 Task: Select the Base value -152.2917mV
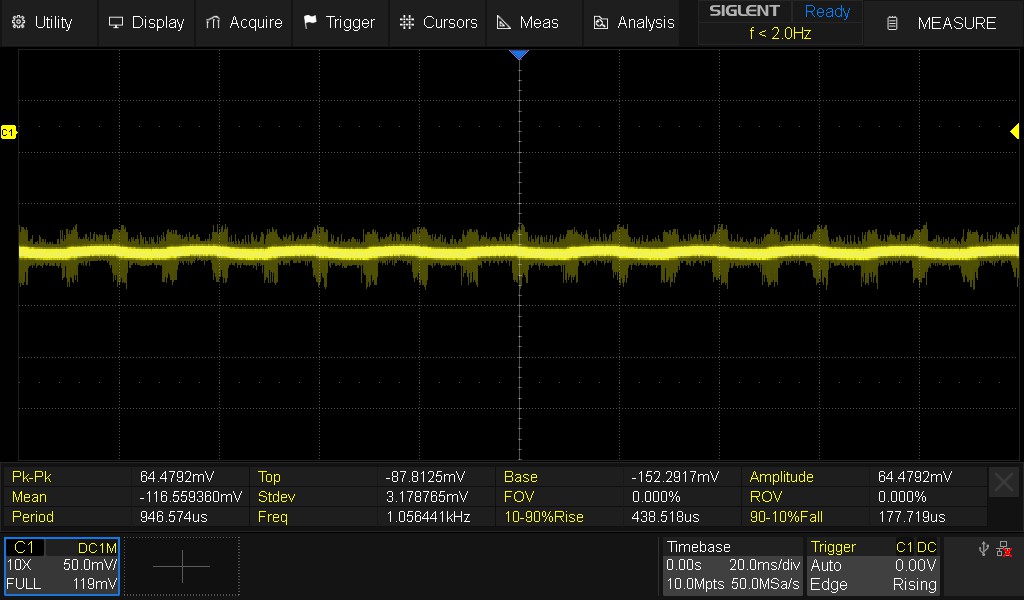pyautogui.click(x=675, y=477)
